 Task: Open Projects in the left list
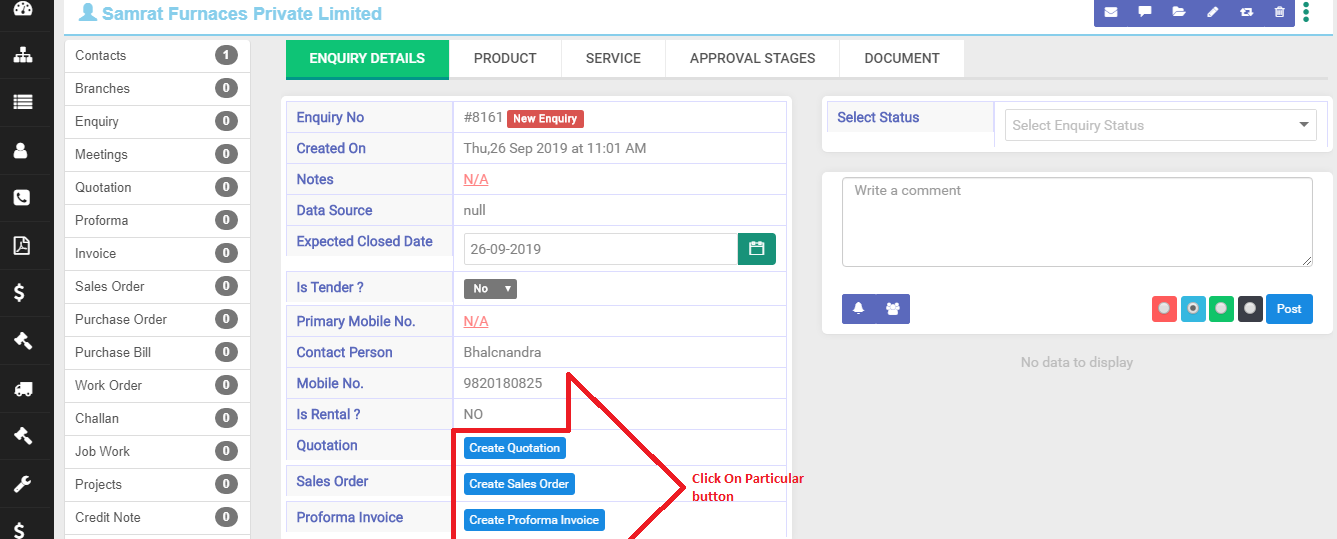157,485
